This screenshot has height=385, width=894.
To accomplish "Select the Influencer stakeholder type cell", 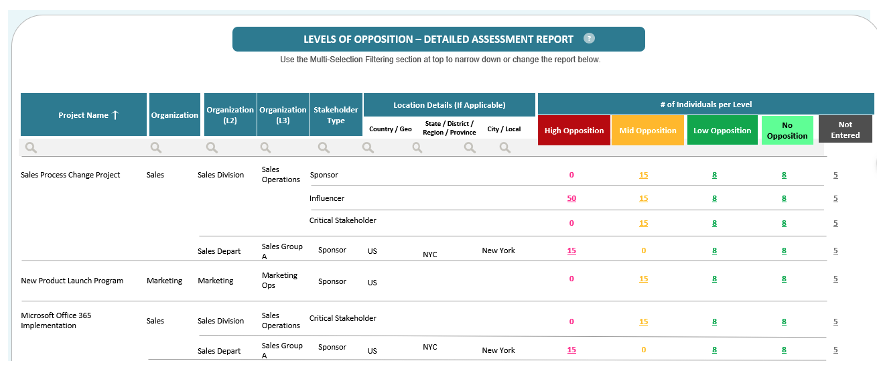I will coord(327,198).
